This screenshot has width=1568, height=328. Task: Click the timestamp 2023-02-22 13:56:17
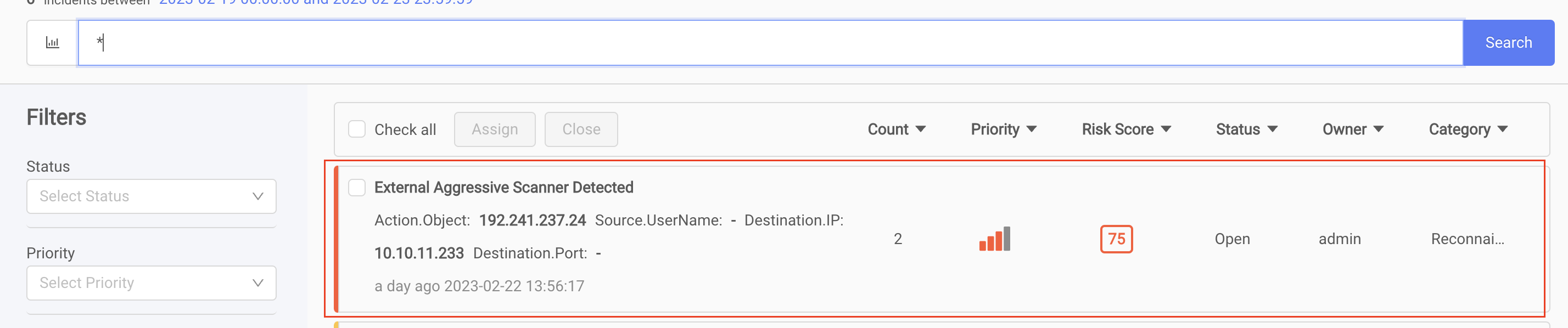[x=514, y=286]
